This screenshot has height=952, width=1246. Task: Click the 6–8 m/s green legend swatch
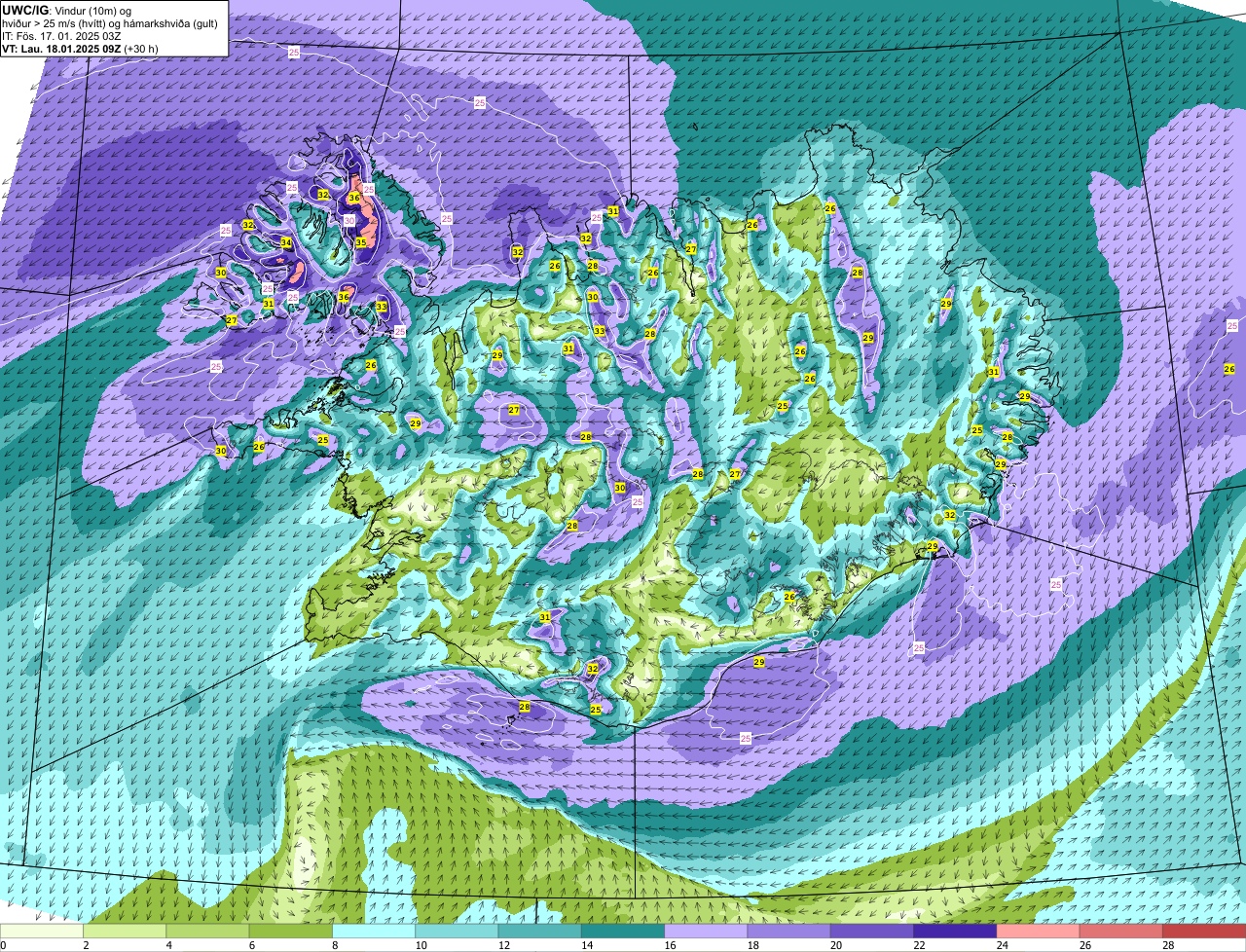[291, 931]
